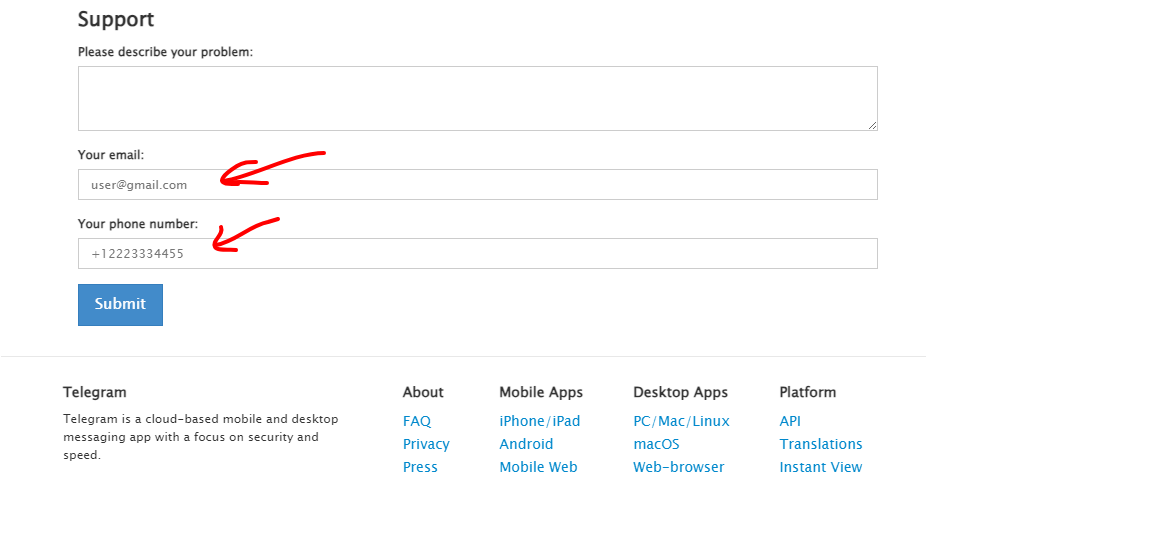Open the Translations link
Viewport: 1156px width, 535px height.
click(820, 444)
